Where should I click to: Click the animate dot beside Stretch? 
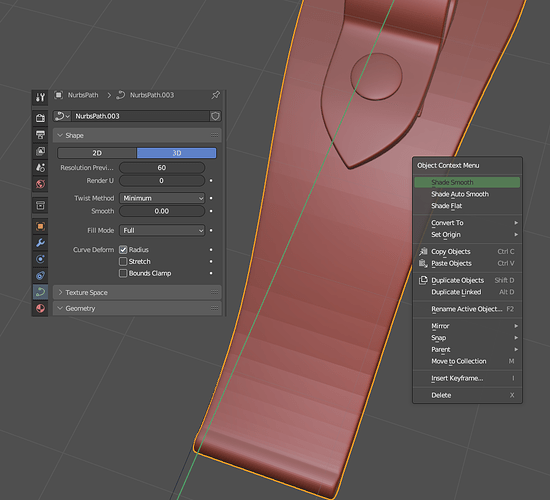click(211, 261)
